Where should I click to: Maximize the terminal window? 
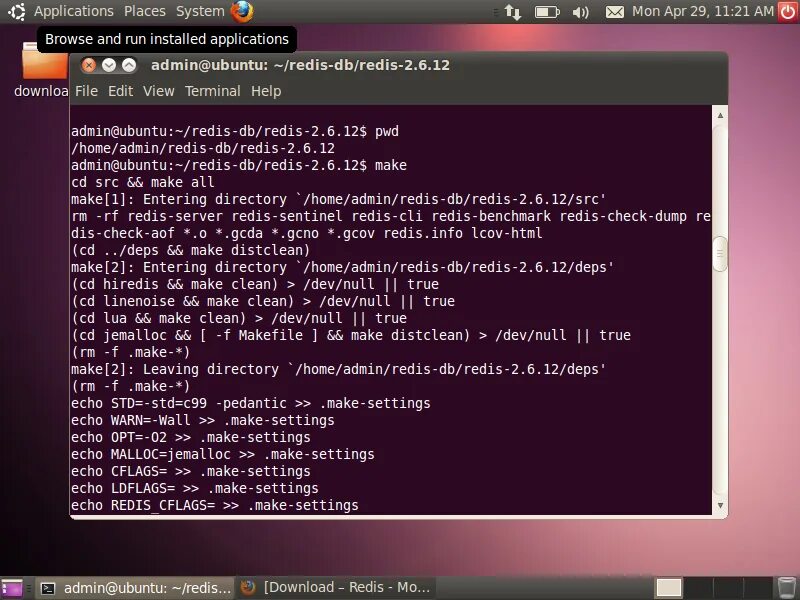pyautogui.click(x=130, y=65)
